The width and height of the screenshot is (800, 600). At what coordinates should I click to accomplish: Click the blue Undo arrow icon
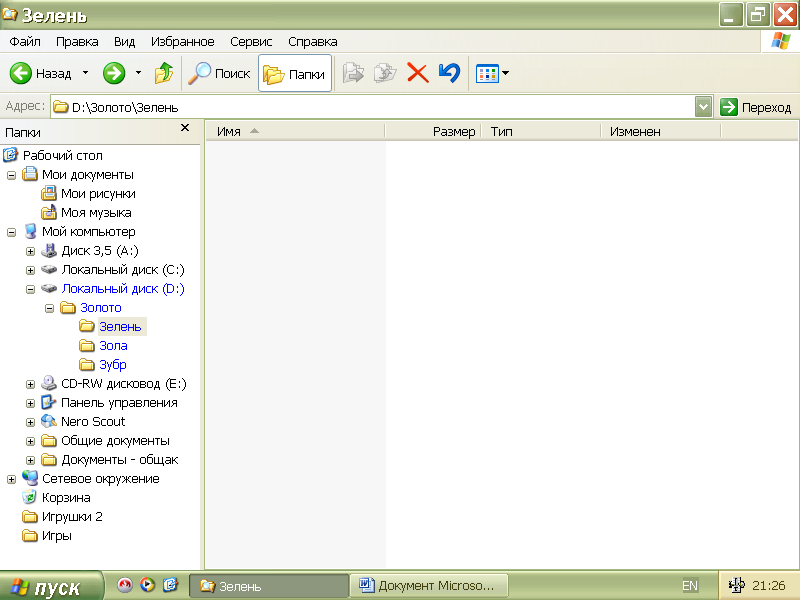[x=449, y=73]
